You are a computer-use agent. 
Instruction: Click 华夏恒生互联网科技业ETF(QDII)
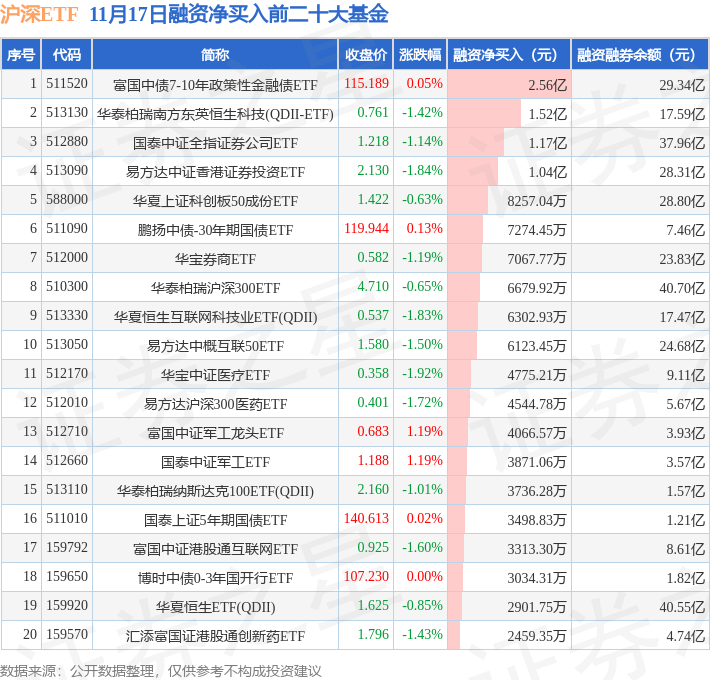[215, 317]
